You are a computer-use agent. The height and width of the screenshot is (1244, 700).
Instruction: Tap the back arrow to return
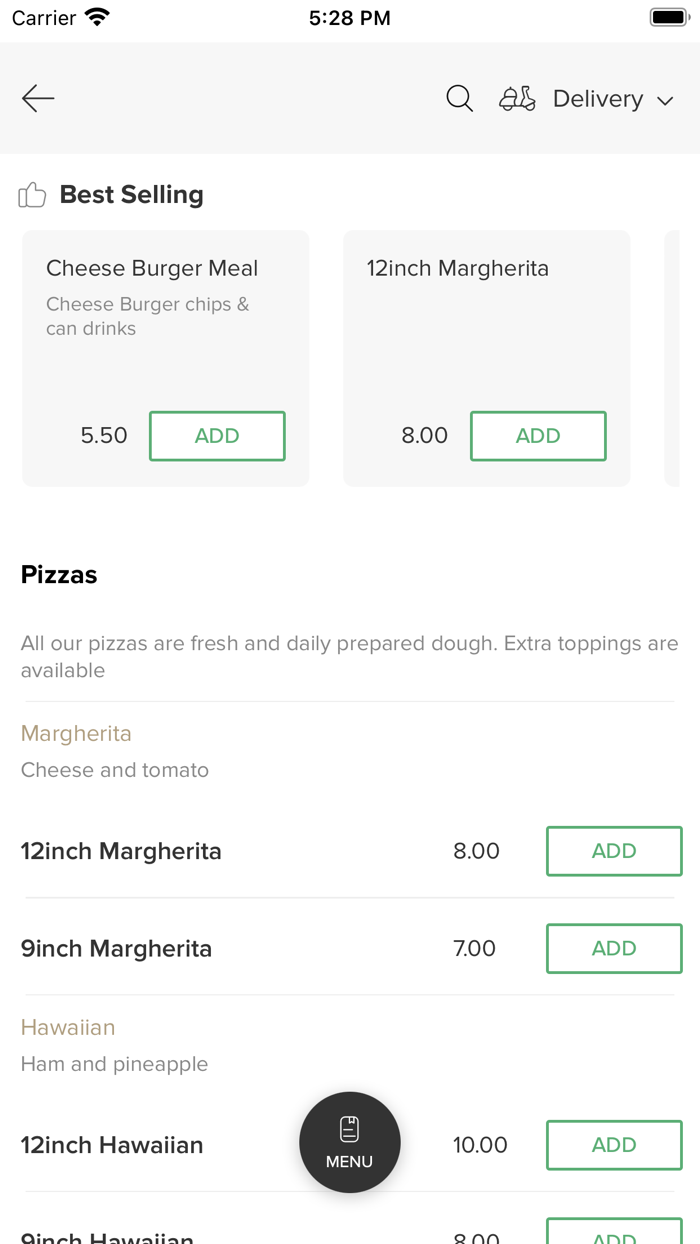(x=37, y=98)
